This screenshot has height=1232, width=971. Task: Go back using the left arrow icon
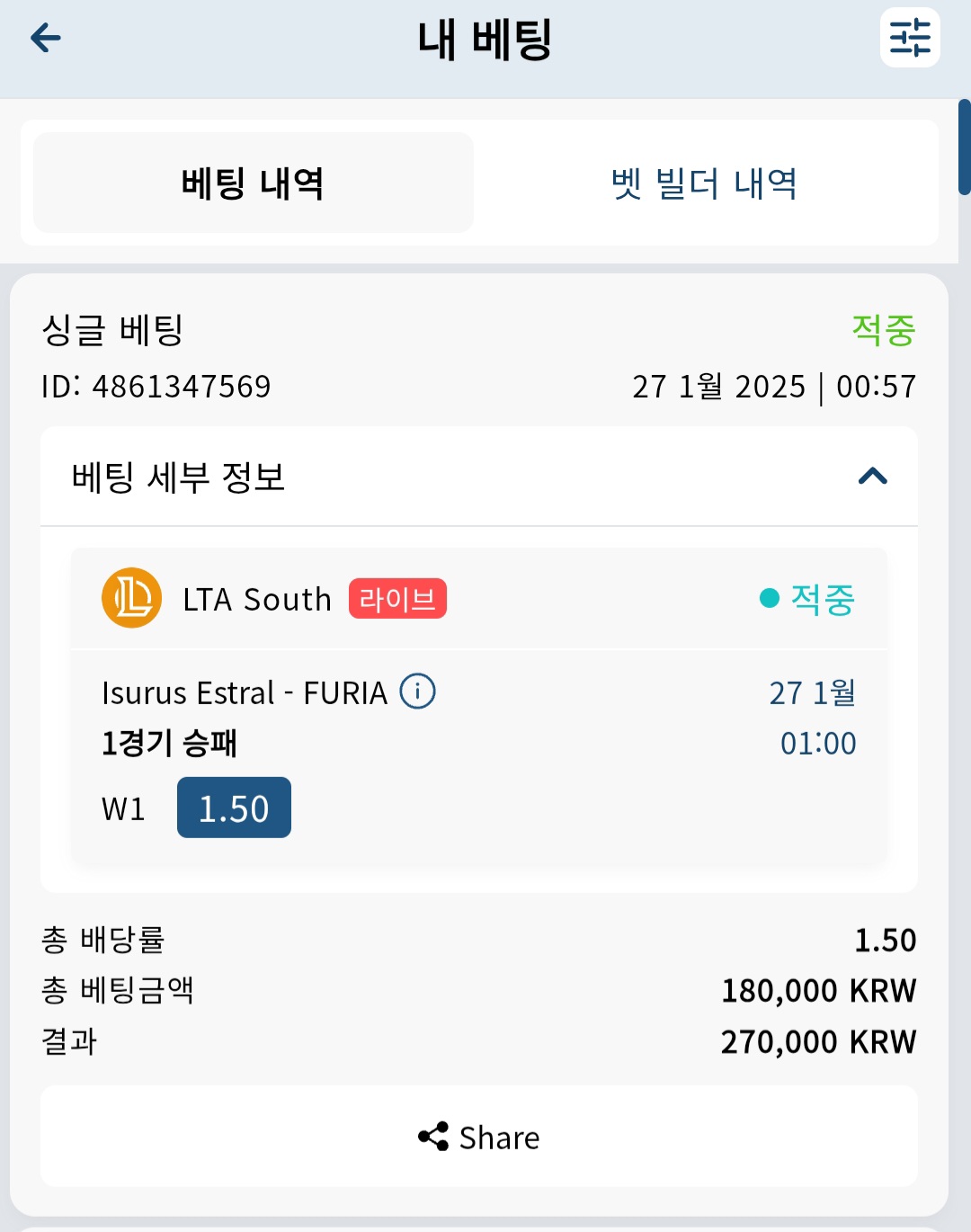[45, 38]
